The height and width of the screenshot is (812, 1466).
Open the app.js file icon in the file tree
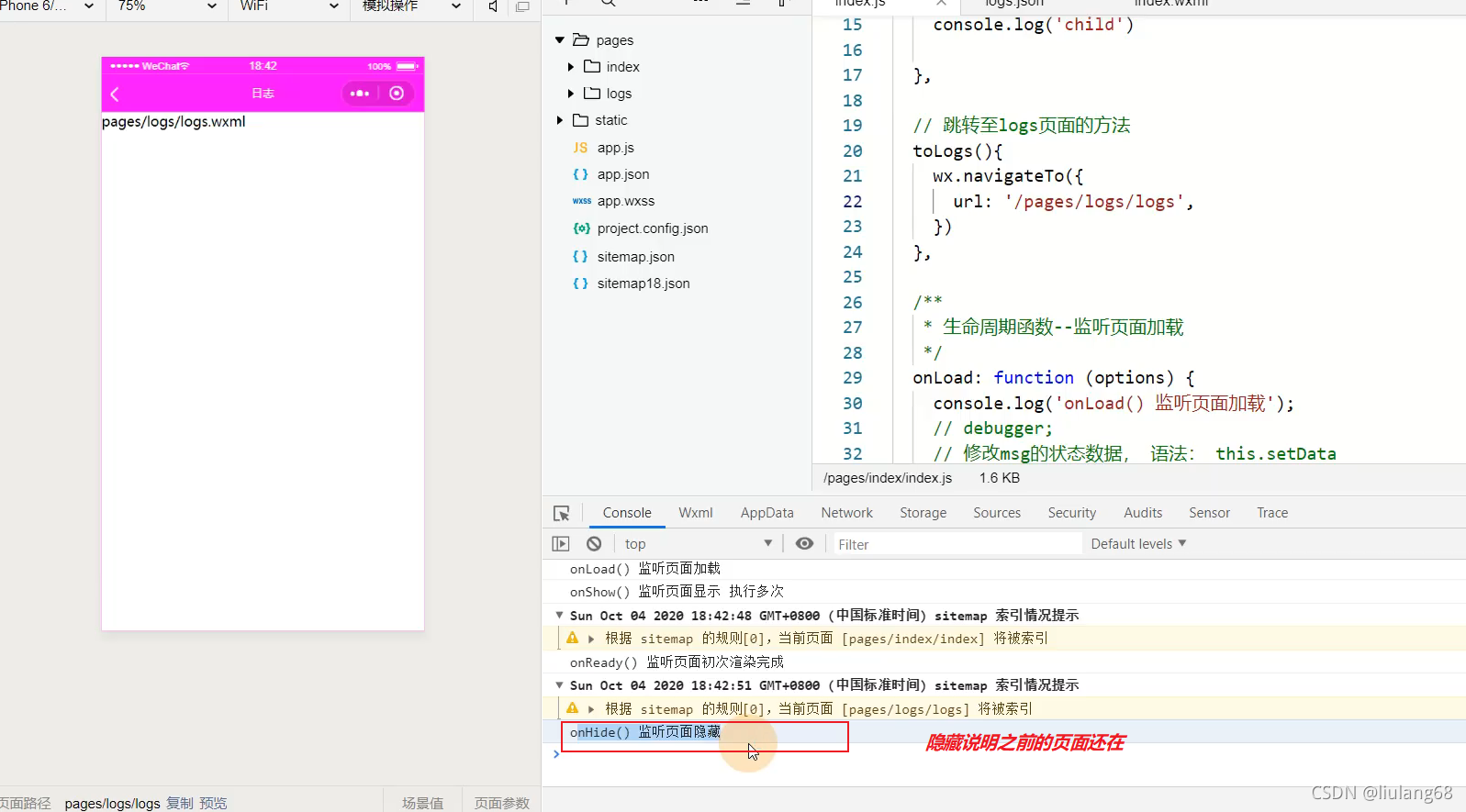(x=580, y=148)
